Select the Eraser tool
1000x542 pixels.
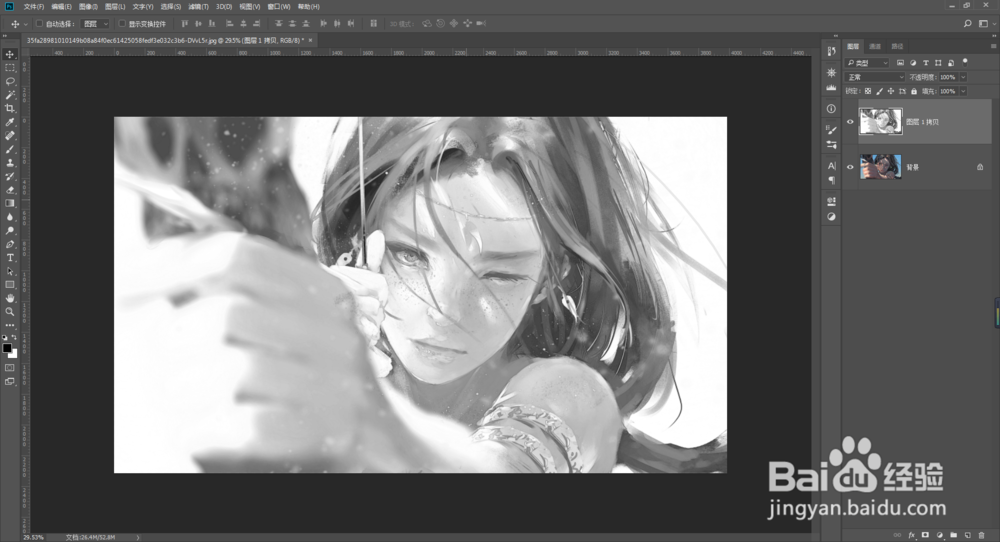[x=10, y=190]
